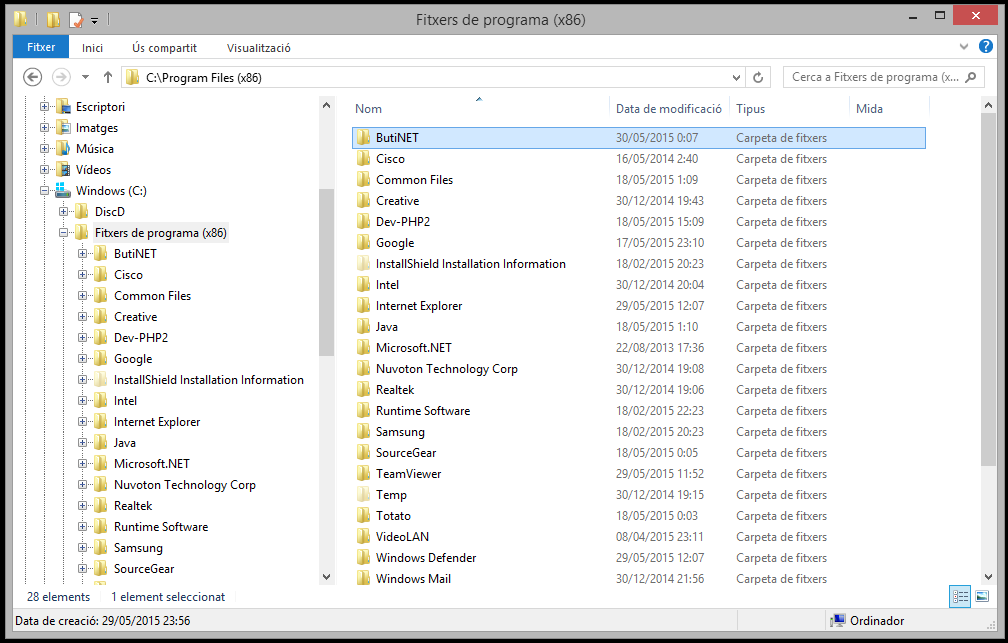Select TeamViewer folder row

click(639, 474)
